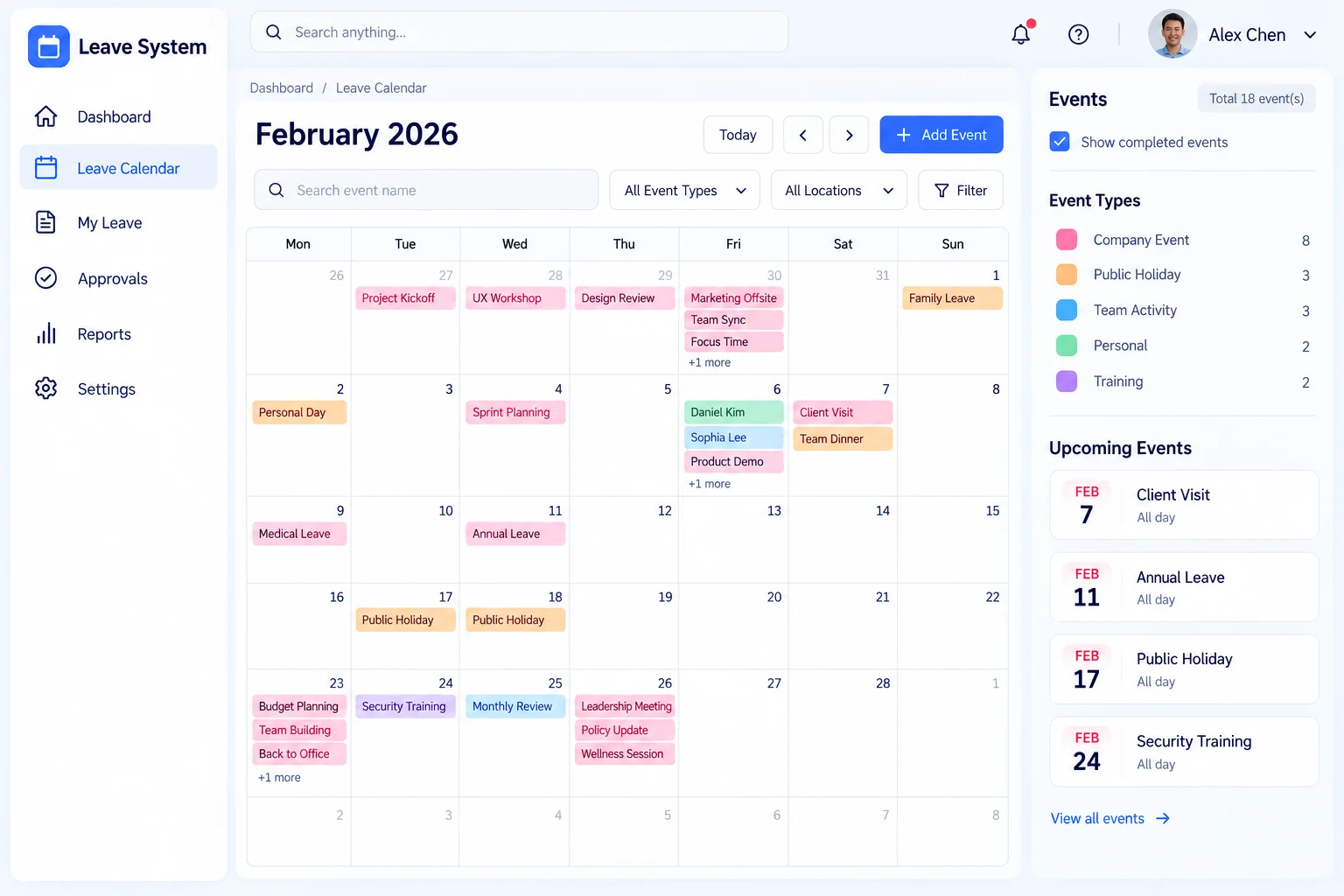This screenshot has height=896, width=1344.
Task: Click the Company Event pink color swatch
Action: [1067, 240]
